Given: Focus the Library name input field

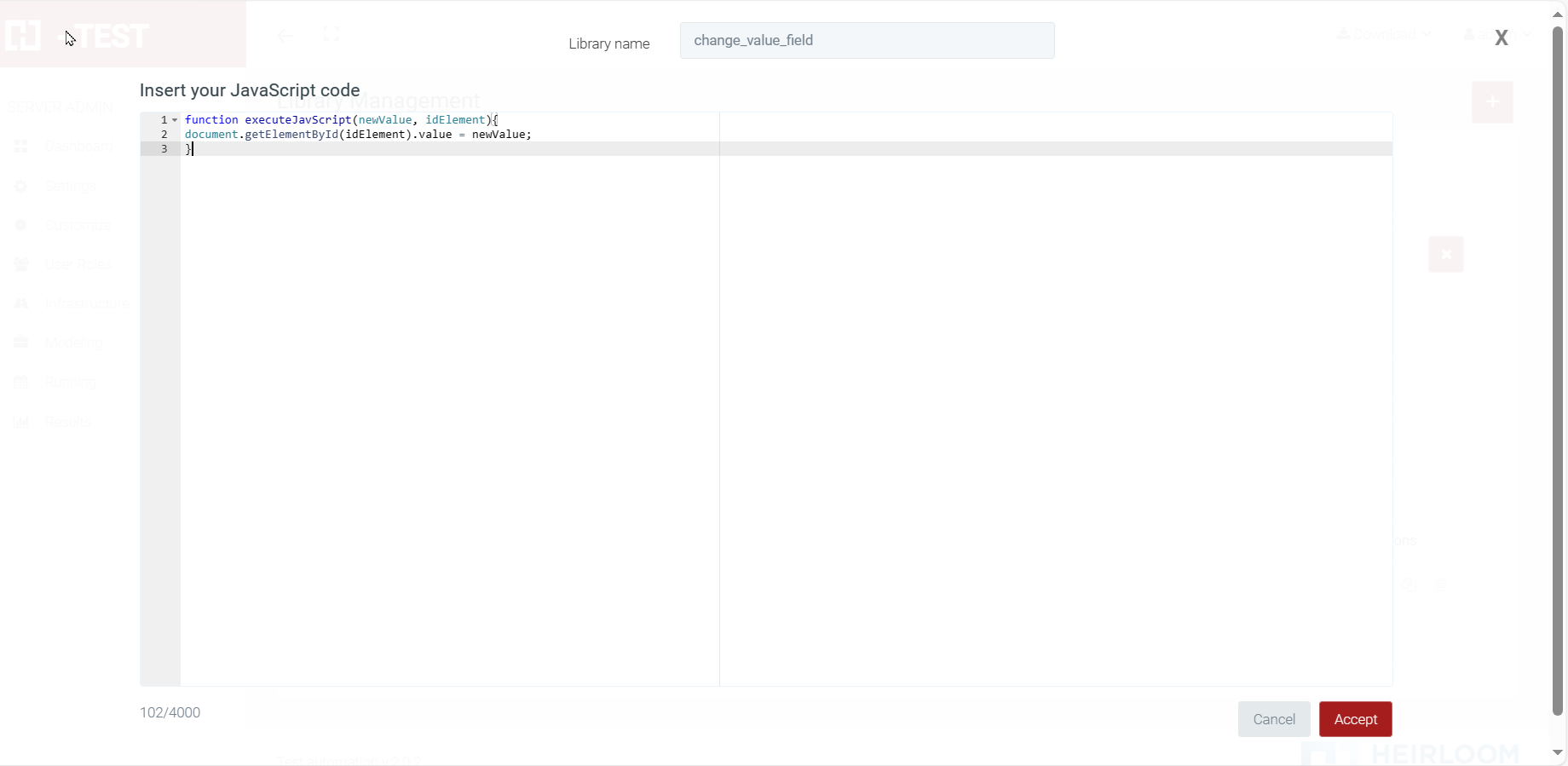Looking at the screenshot, I should (x=867, y=41).
